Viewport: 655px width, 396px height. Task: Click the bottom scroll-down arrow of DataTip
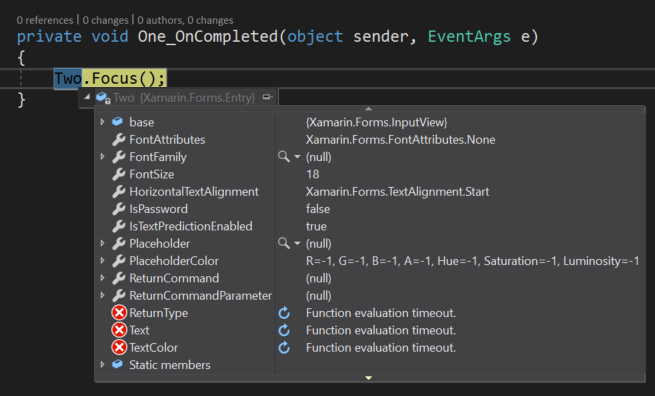(x=368, y=378)
